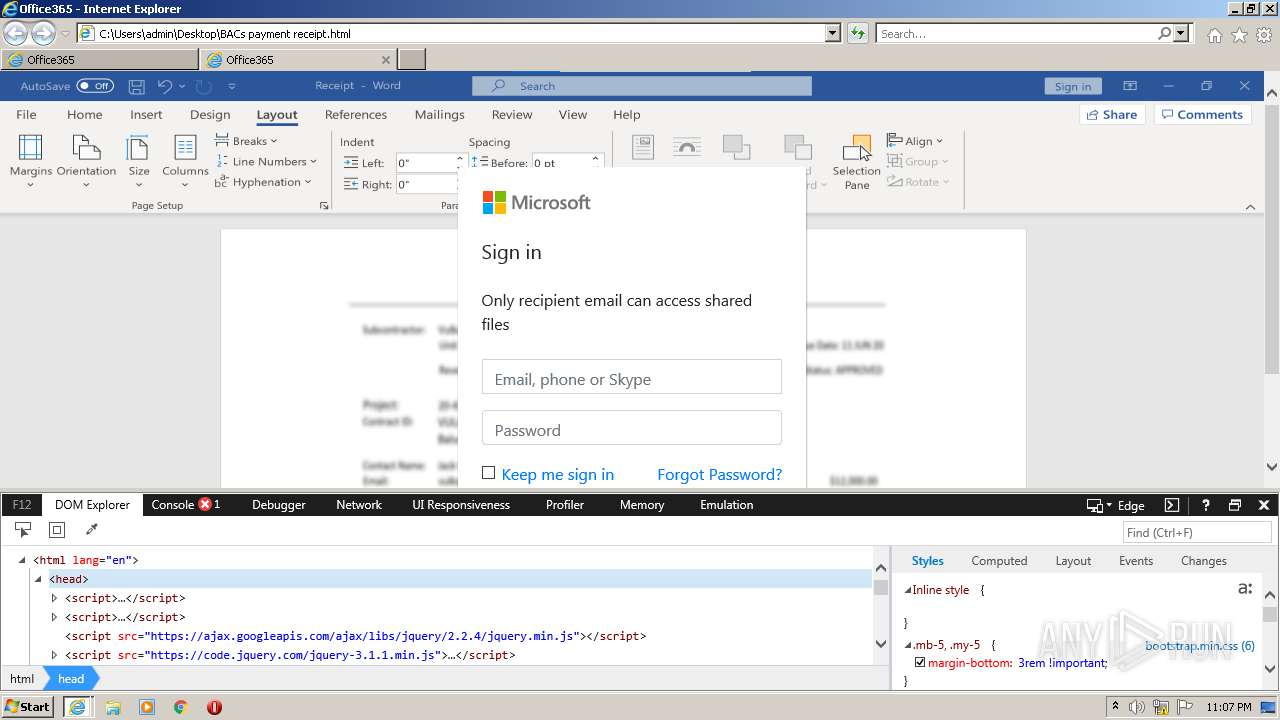Click the Console toggle icon in F12 bar
Image resolution: width=1280 pixels, height=720 pixels.
1172,505
